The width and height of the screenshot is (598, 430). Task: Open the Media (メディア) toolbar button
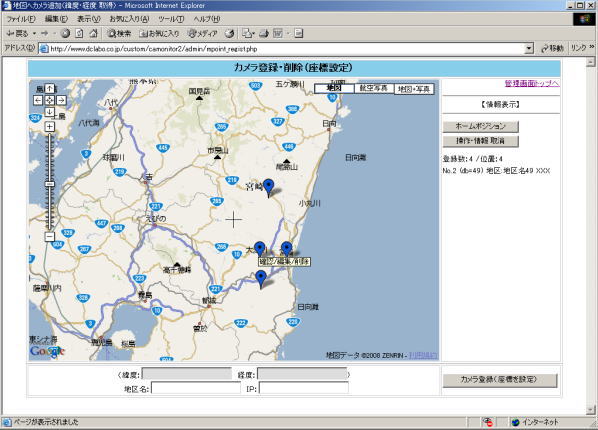tap(203, 34)
